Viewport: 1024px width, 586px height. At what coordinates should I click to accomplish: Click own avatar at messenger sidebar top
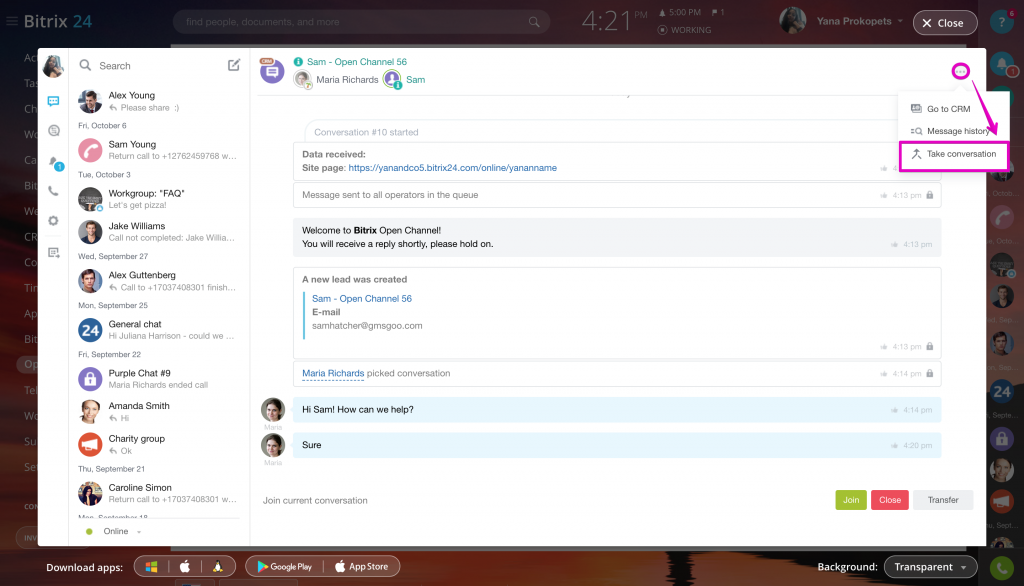point(53,66)
